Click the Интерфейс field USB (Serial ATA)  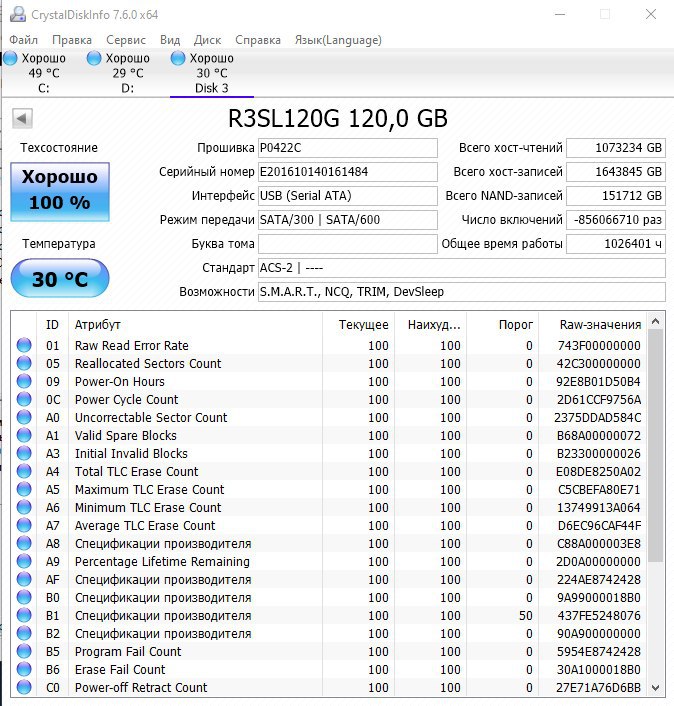[x=348, y=195]
